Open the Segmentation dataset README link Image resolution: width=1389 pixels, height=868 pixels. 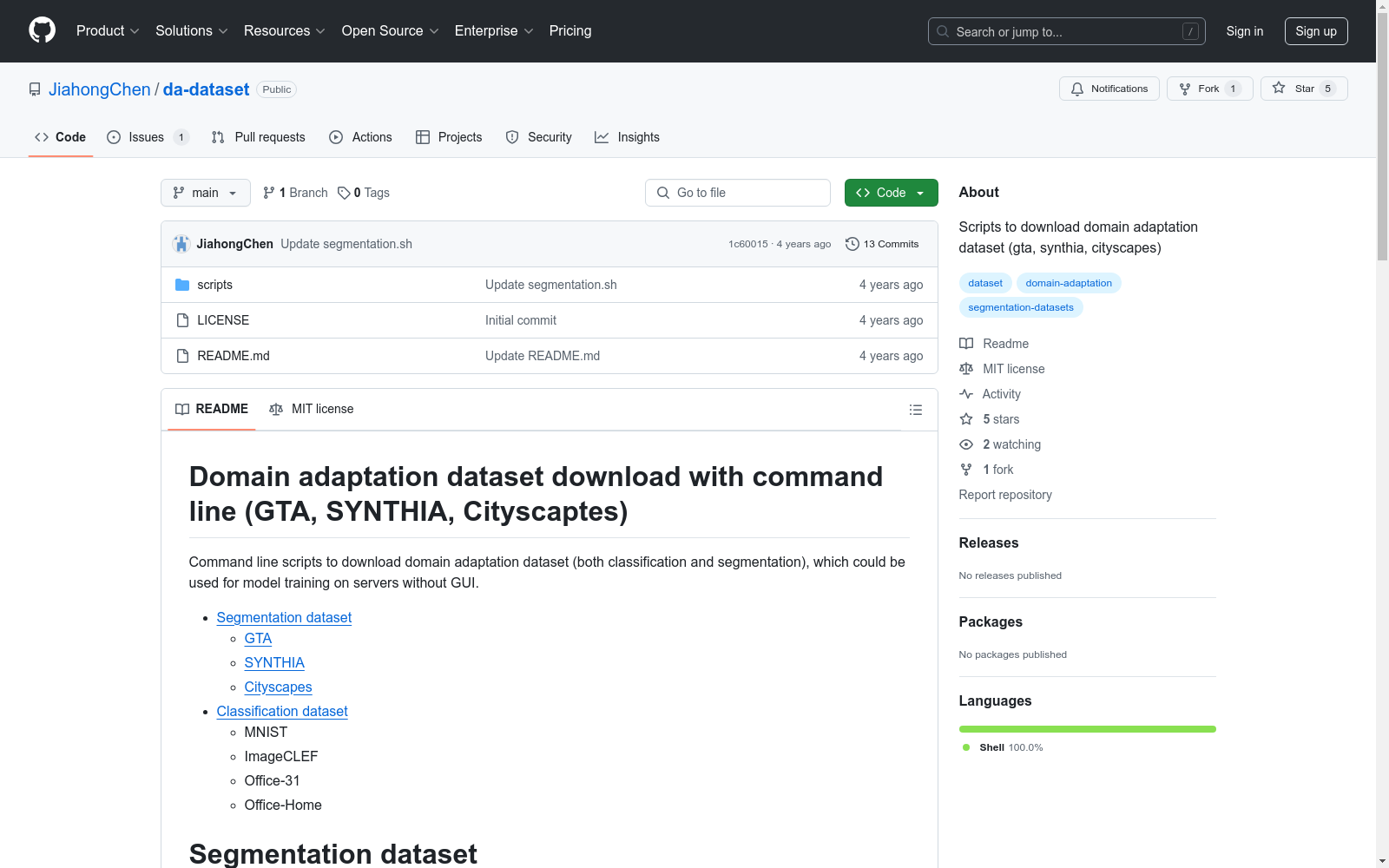click(x=284, y=617)
